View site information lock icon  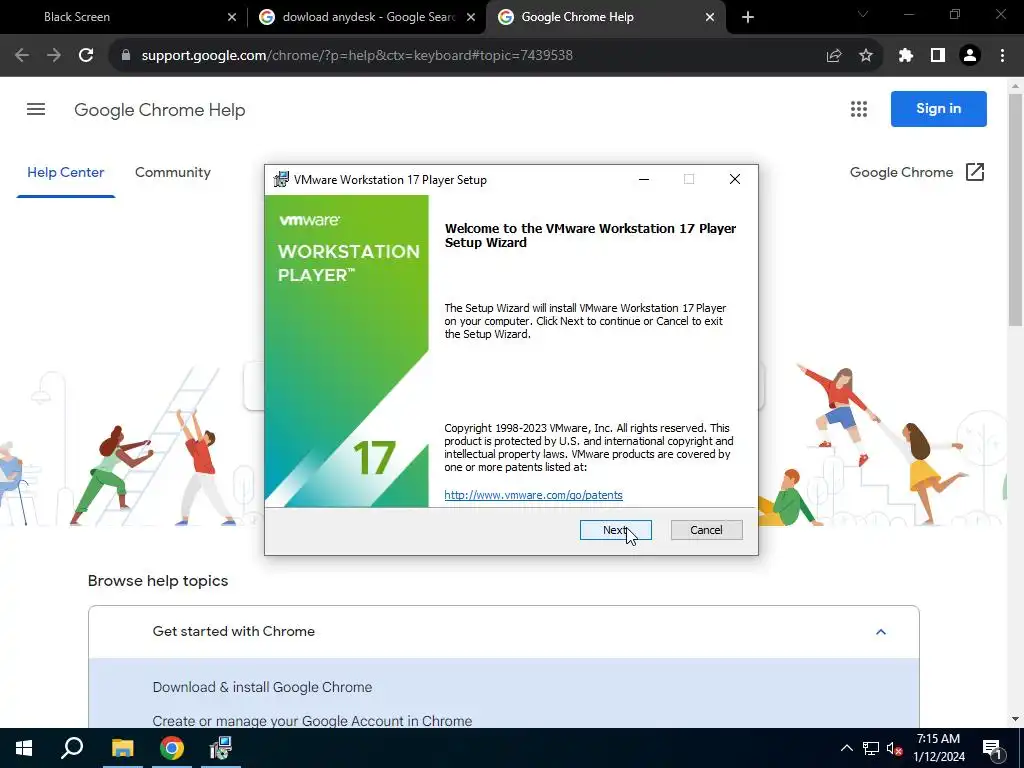tap(125, 55)
